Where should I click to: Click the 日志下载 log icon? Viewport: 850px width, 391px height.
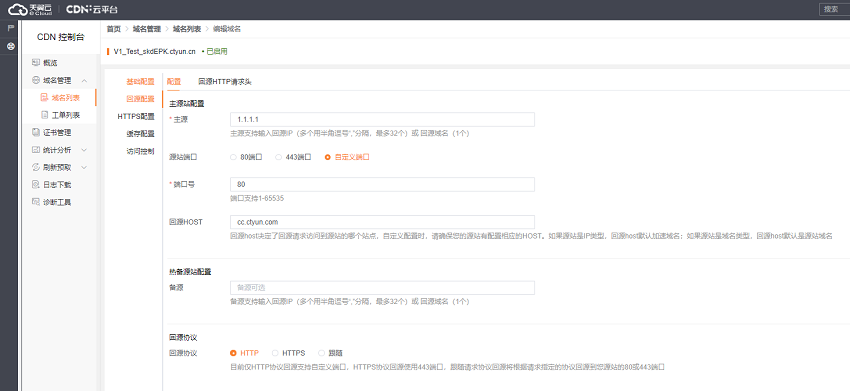(36, 184)
